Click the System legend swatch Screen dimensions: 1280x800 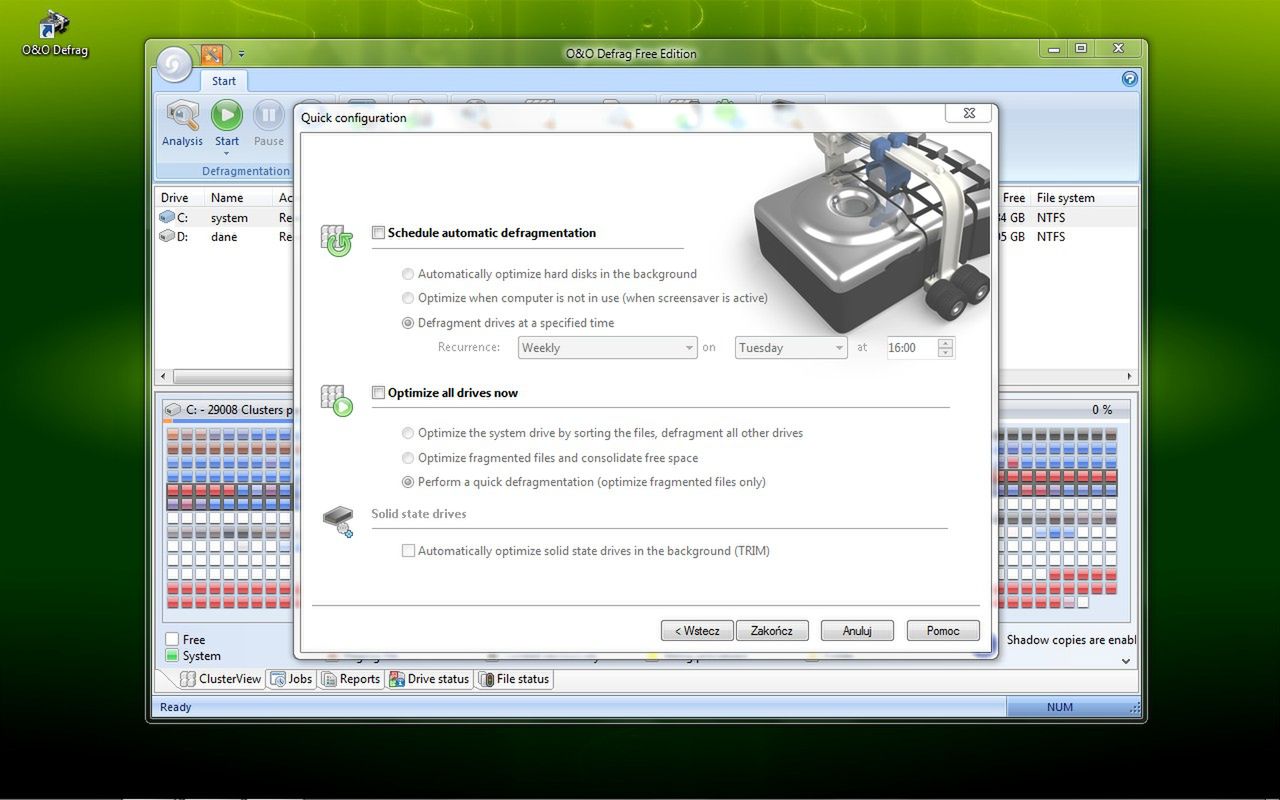(x=172, y=656)
